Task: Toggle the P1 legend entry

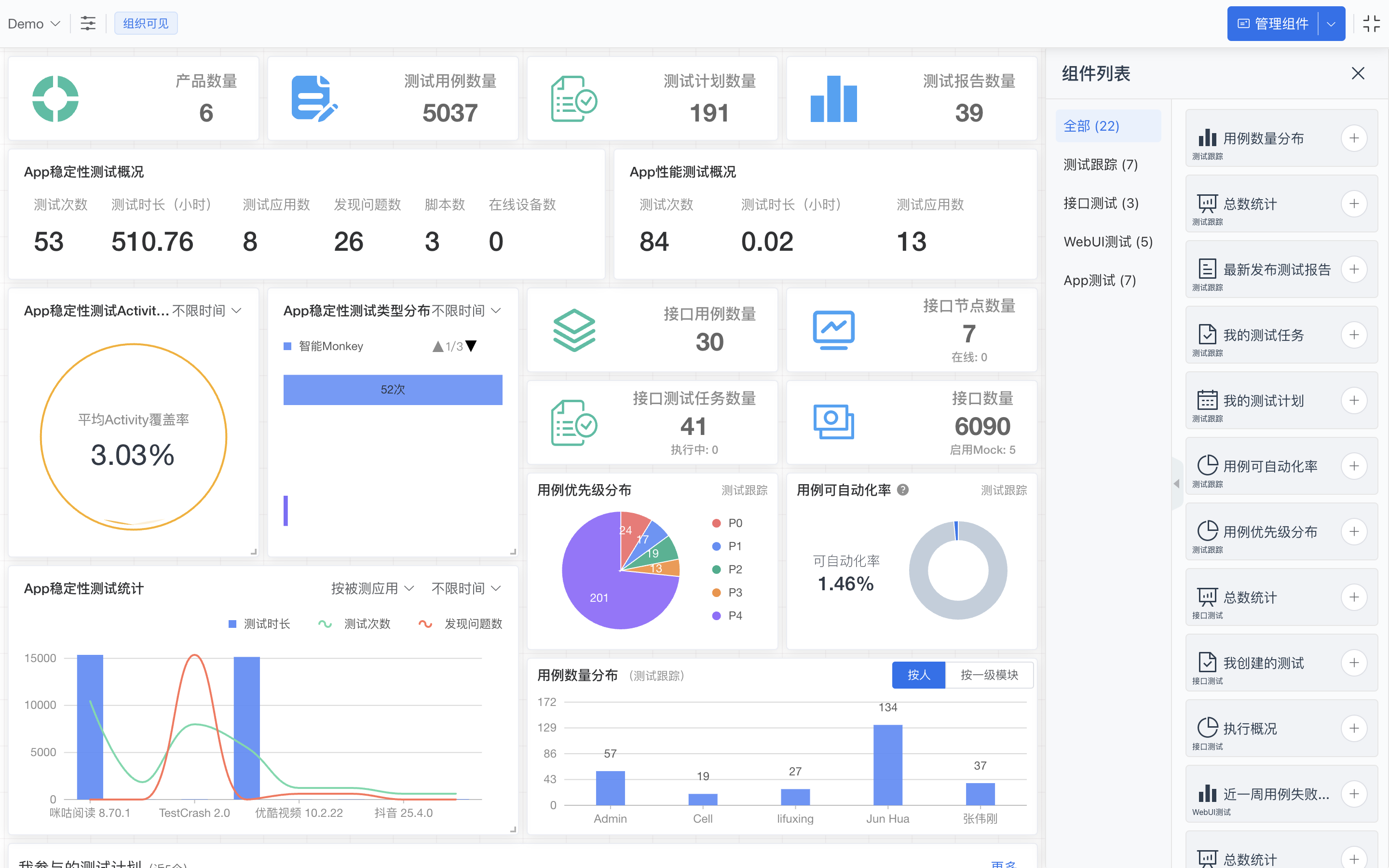Action: coord(727,546)
